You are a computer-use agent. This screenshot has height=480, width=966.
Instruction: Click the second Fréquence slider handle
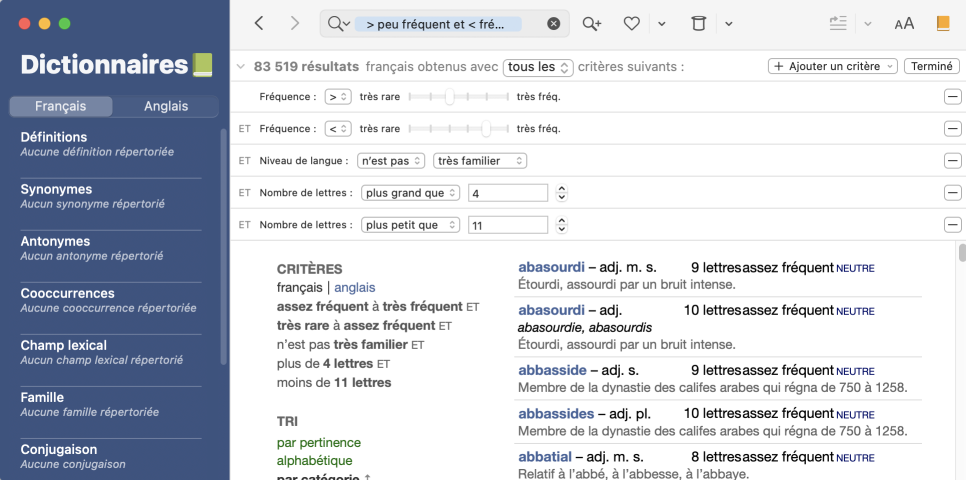[x=487, y=129]
